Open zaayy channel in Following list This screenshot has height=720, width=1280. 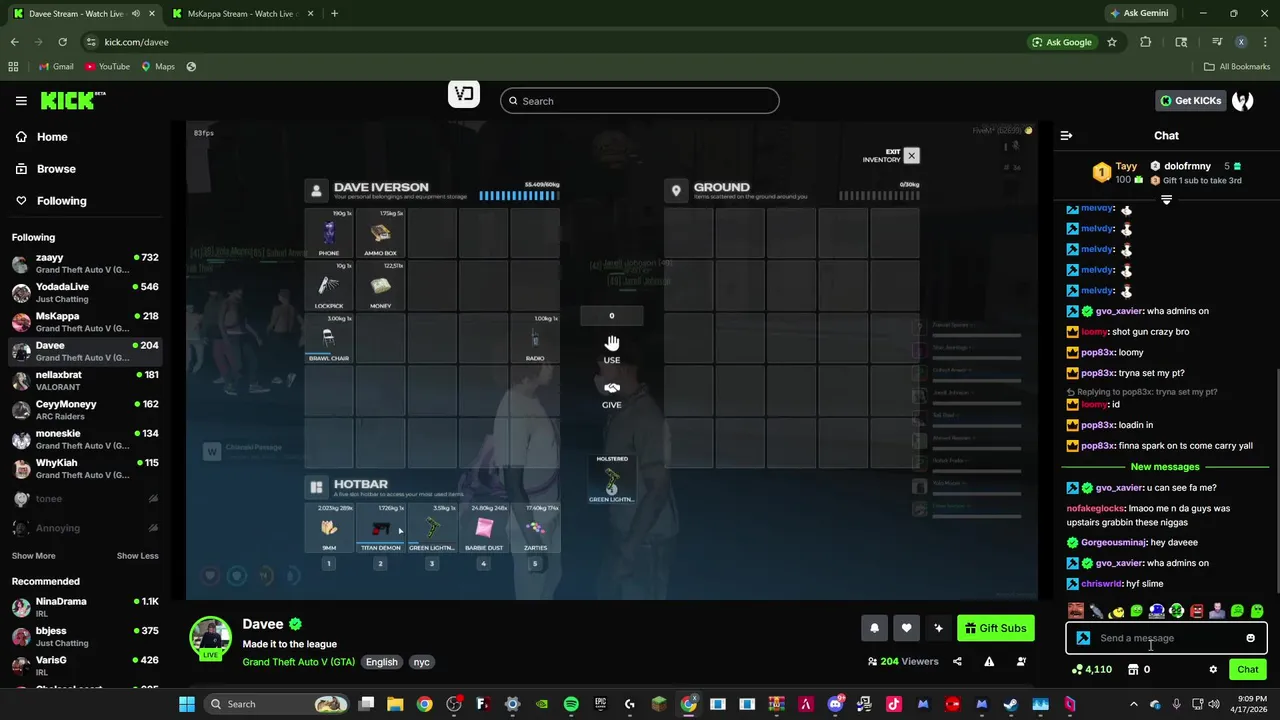[x=84, y=264]
